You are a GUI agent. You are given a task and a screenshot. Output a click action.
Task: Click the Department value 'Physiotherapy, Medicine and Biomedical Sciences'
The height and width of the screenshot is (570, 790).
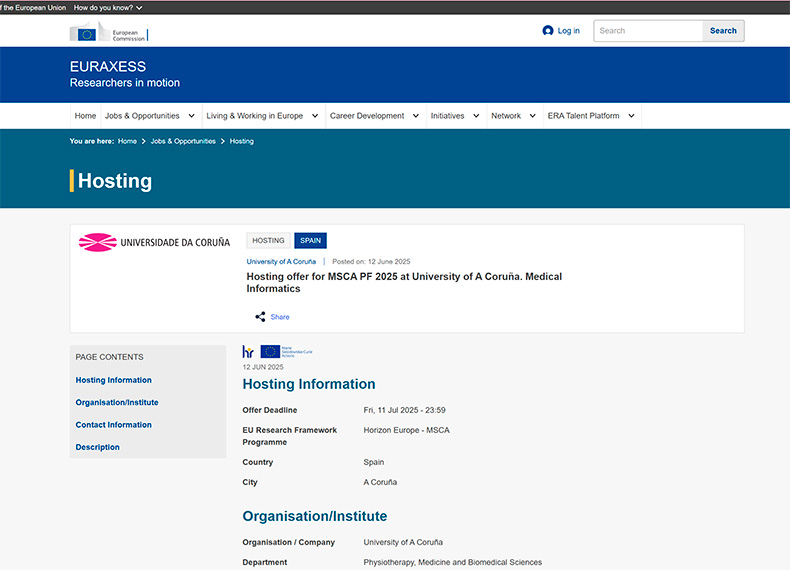(453, 562)
